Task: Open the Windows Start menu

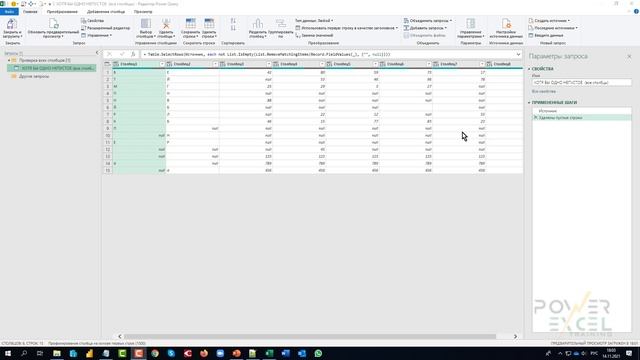Action: pyautogui.click(x=8, y=353)
